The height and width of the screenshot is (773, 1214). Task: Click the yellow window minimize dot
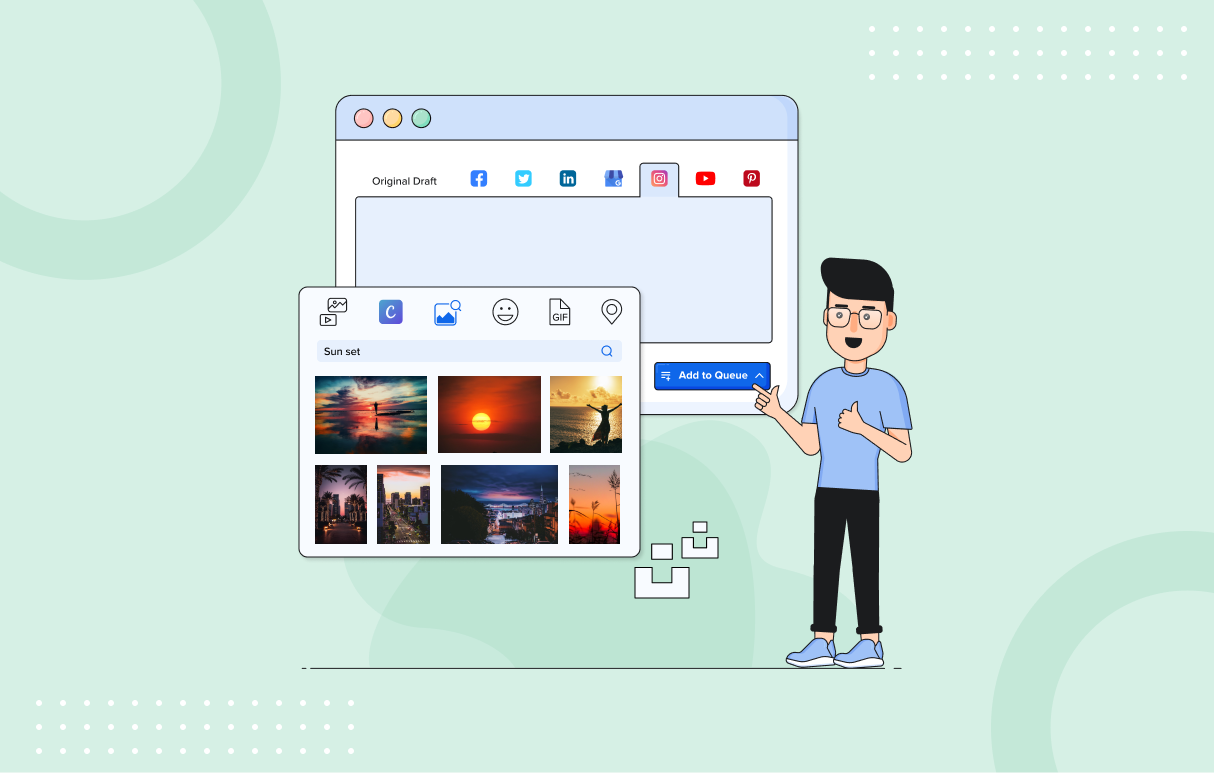[x=393, y=118]
